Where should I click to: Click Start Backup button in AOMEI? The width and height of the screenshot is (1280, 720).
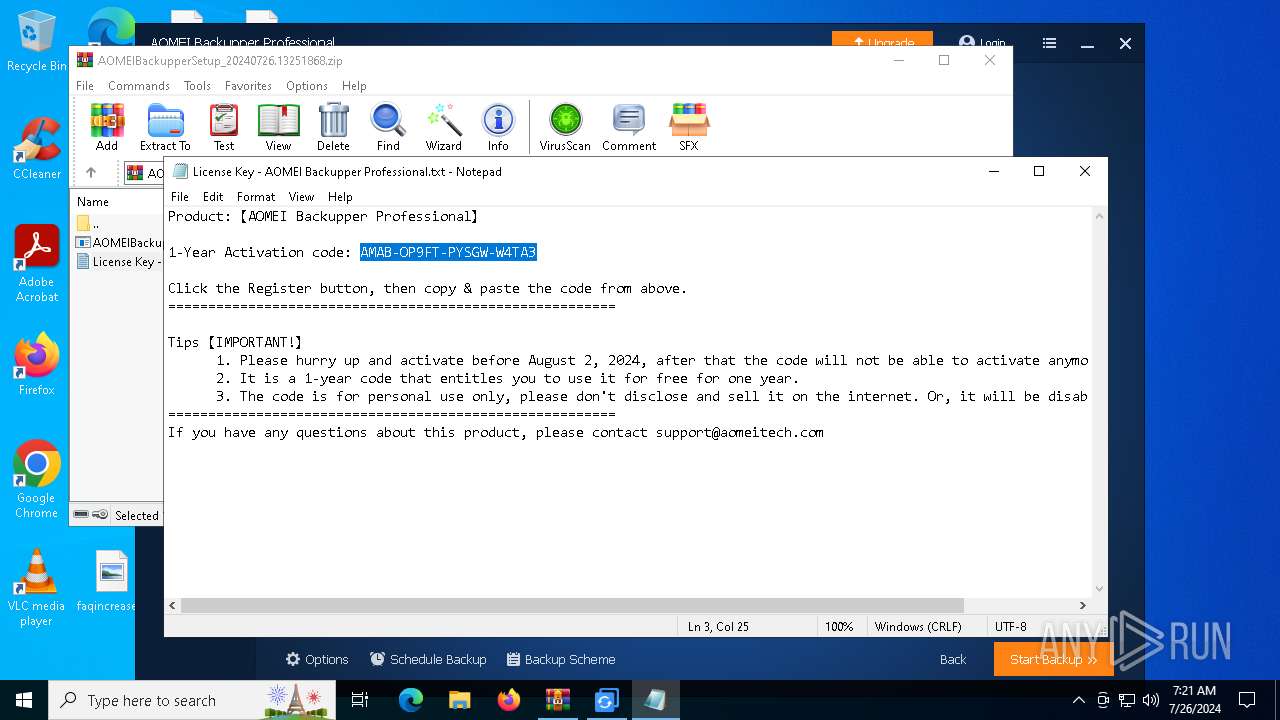[1053, 659]
